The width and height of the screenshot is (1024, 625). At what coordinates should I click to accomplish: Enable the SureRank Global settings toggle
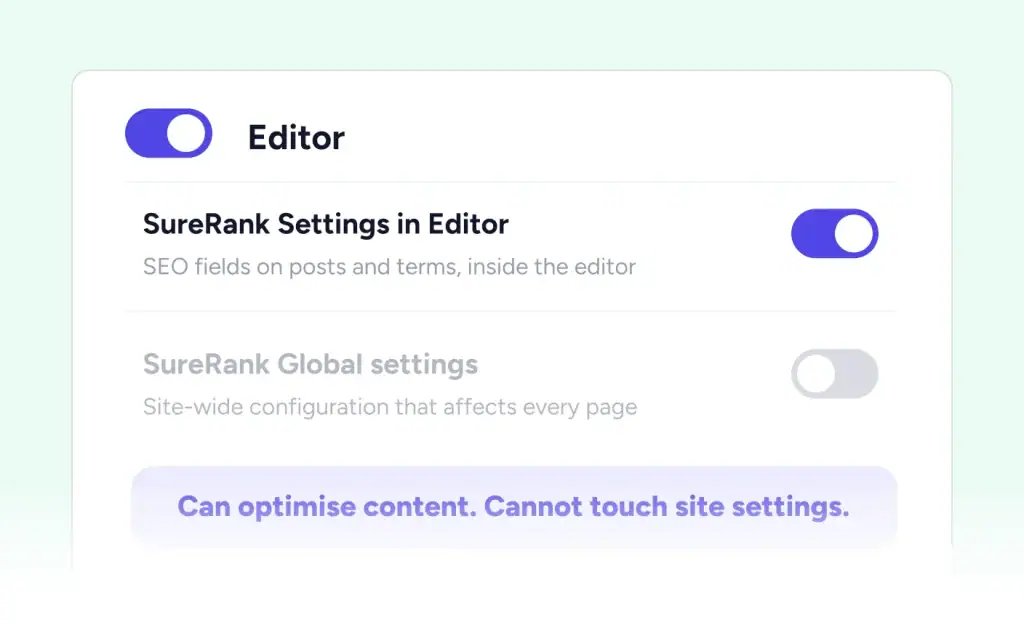point(834,374)
